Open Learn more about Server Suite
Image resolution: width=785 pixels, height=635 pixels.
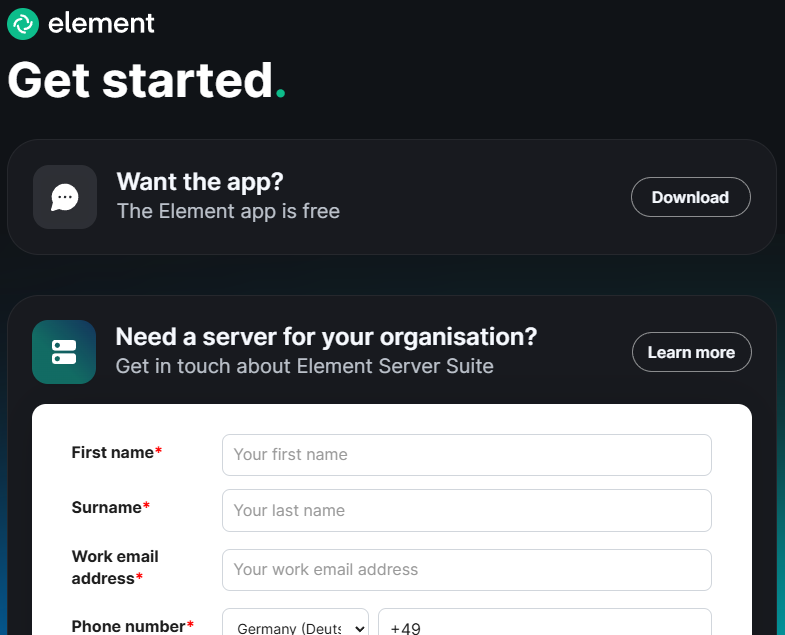tap(691, 352)
